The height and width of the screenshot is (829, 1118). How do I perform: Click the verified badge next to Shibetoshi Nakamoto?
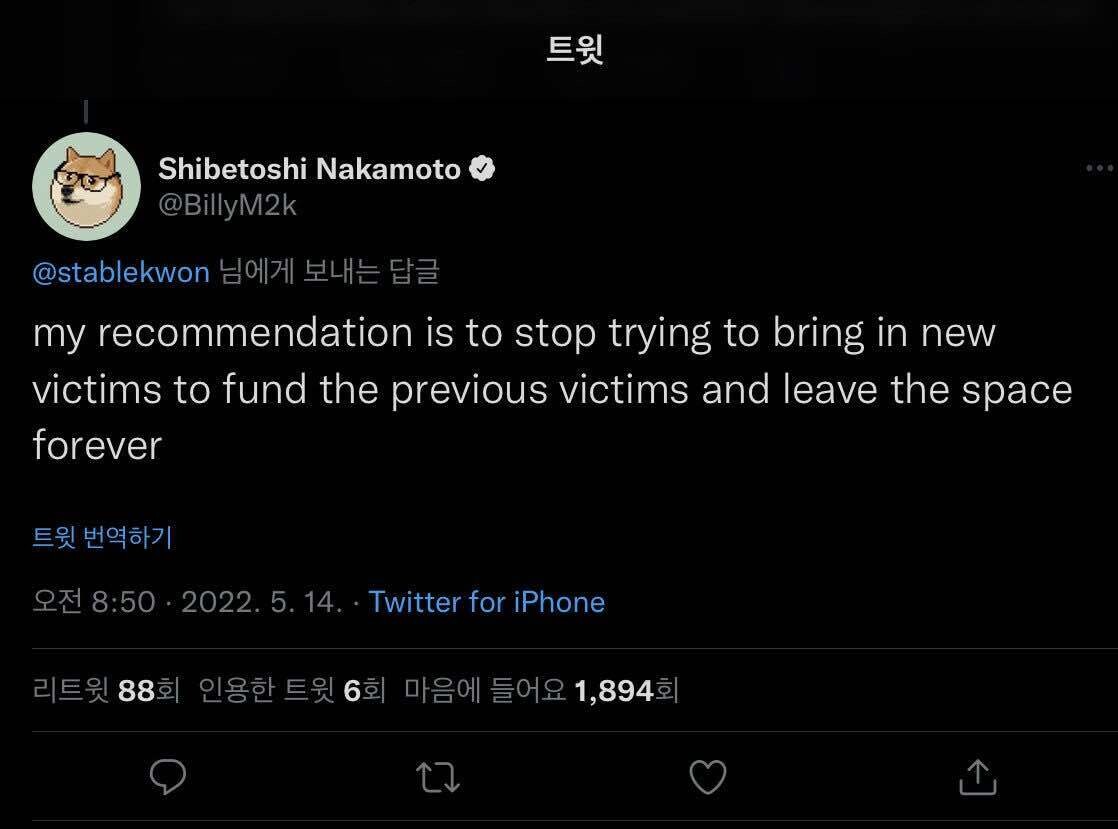click(483, 168)
